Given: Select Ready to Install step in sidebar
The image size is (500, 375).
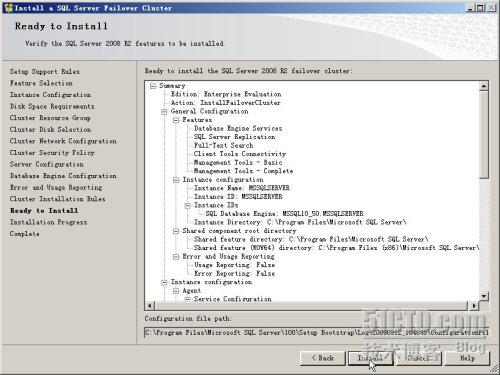Looking at the screenshot, I should tap(44, 211).
